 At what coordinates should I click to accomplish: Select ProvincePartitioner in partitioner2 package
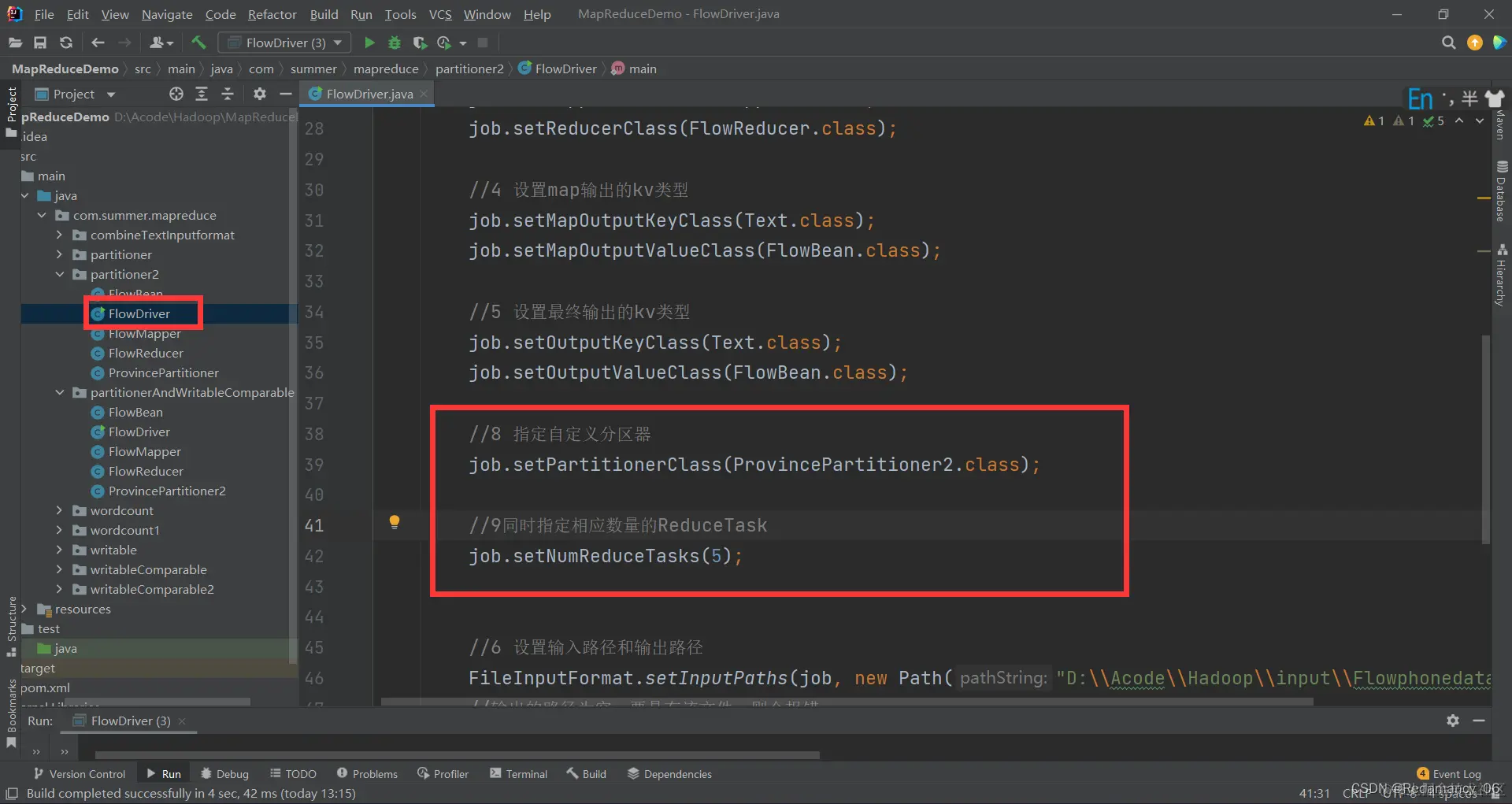tap(164, 372)
